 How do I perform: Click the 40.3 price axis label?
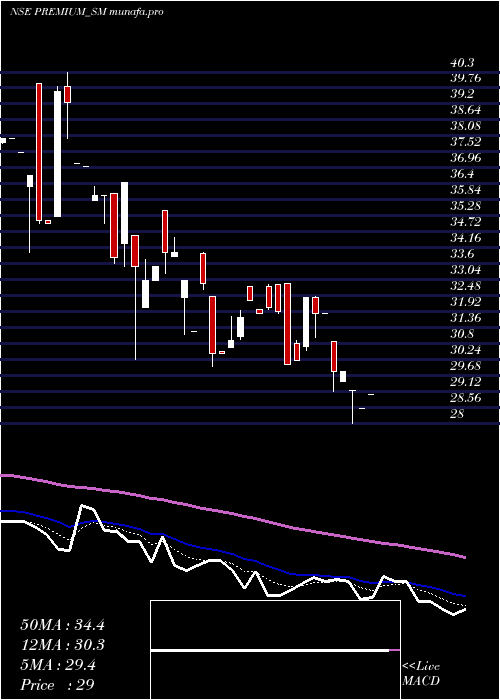462,63
